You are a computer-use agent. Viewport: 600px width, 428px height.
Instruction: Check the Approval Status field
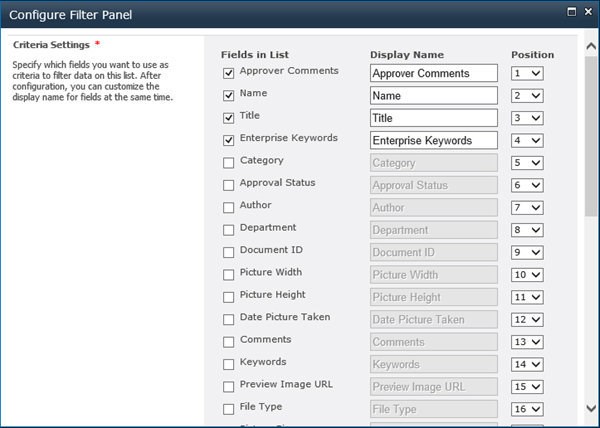[x=229, y=185]
